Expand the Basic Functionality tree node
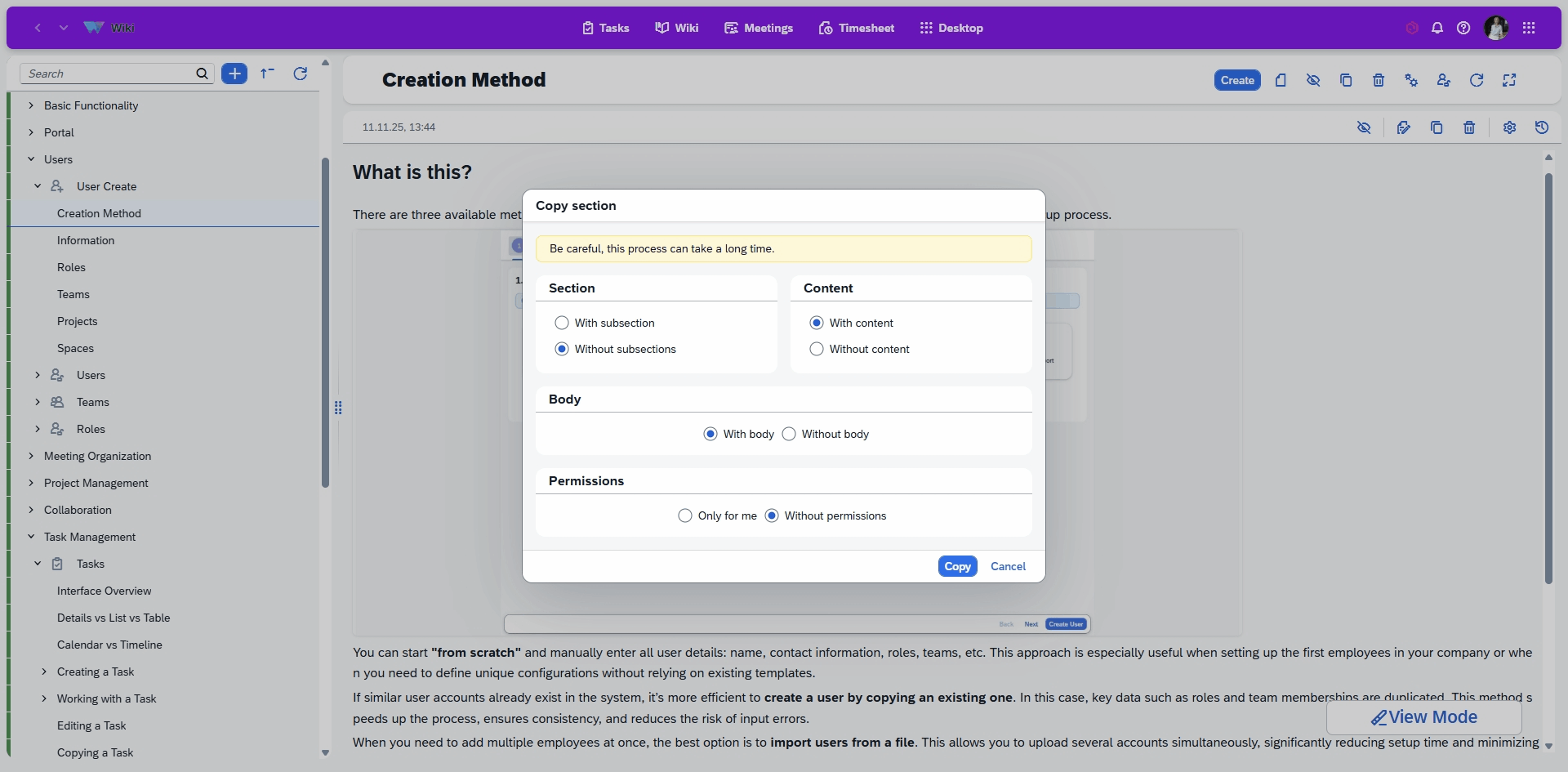This screenshot has width=1568, height=772. coord(31,105)
